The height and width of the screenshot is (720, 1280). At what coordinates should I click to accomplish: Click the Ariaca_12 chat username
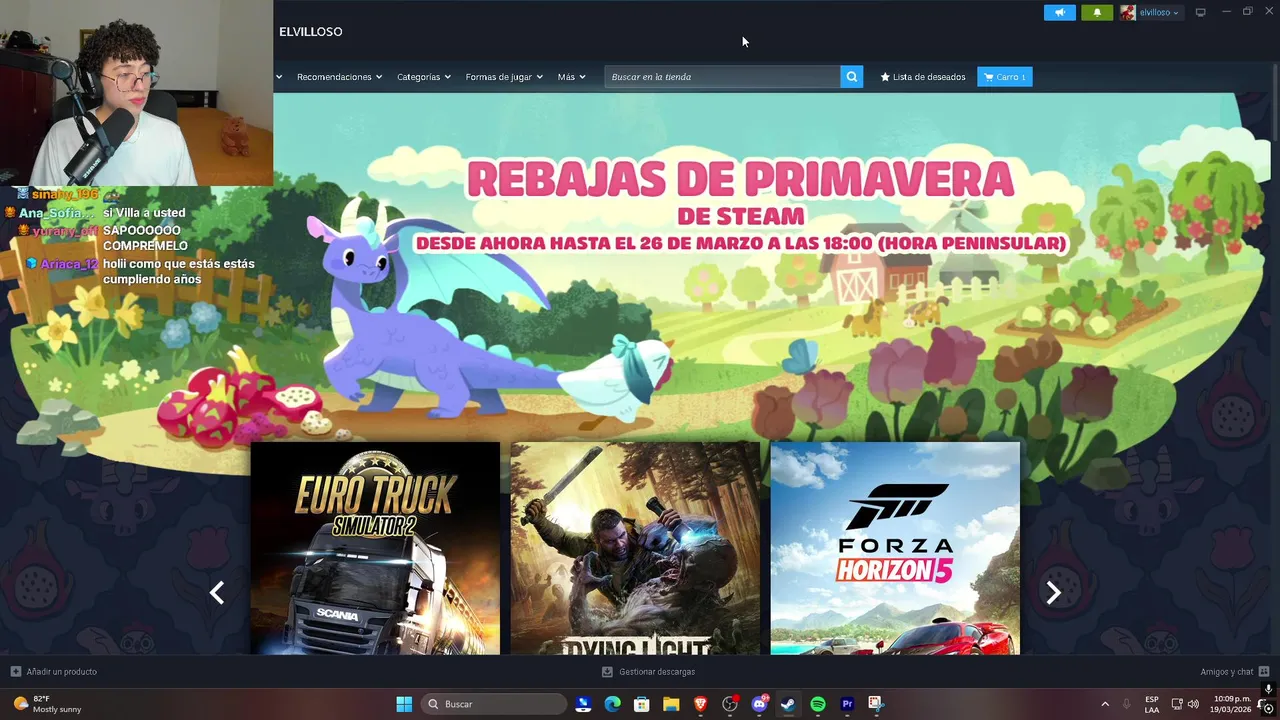(69, 264)
